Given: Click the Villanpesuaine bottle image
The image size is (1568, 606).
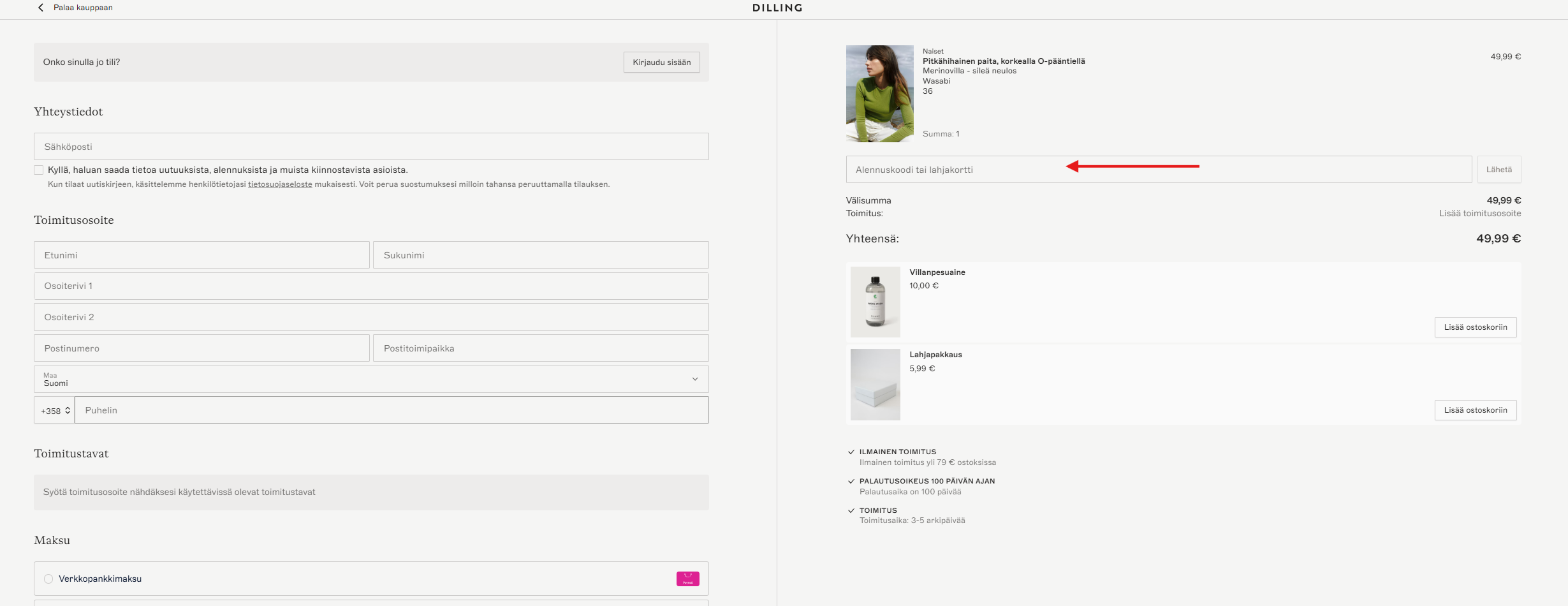Looking at the screenshot, I should pos(875,302).
